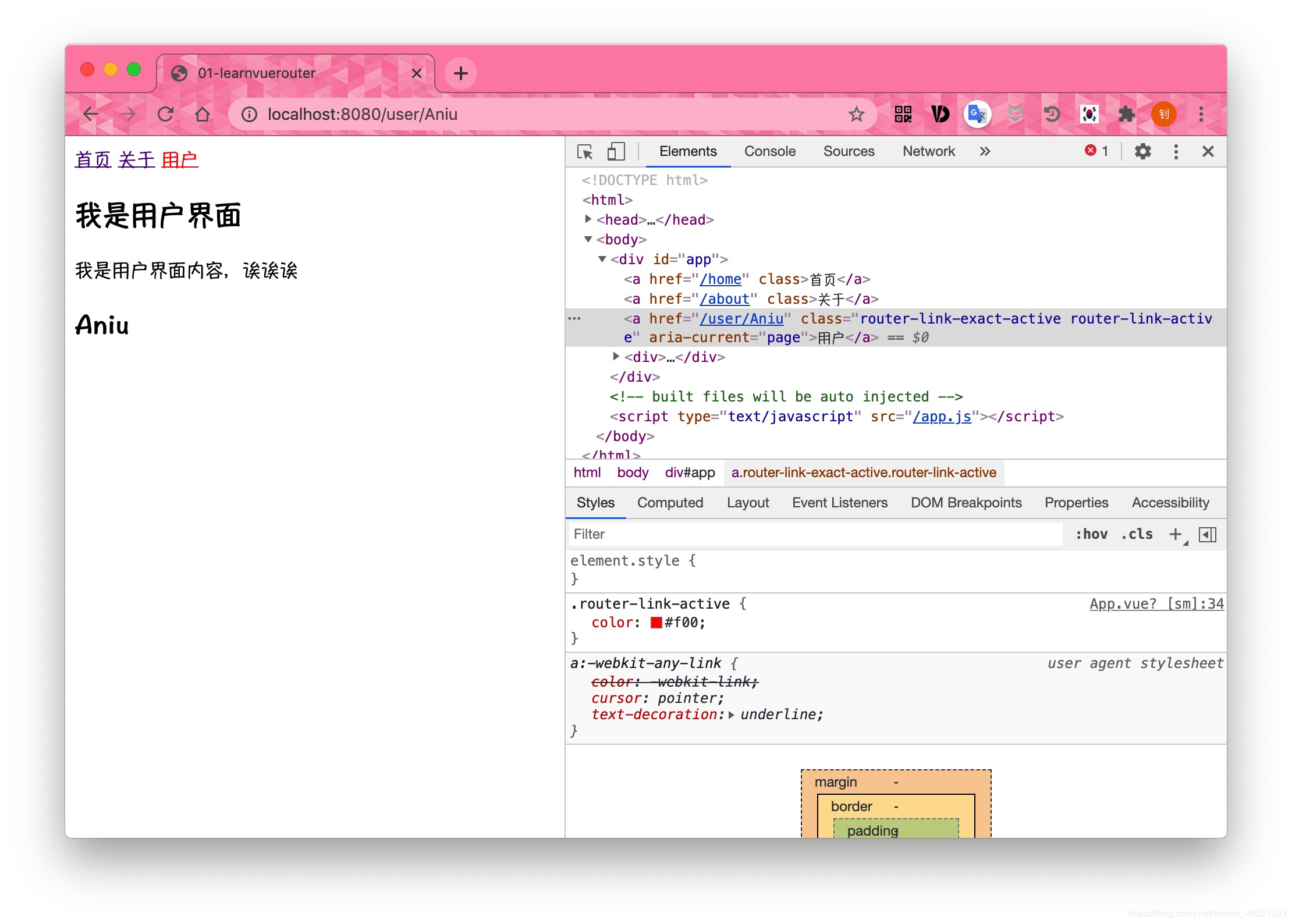
Task: Open the Properties tab
Action: (x=1076, y=503)
